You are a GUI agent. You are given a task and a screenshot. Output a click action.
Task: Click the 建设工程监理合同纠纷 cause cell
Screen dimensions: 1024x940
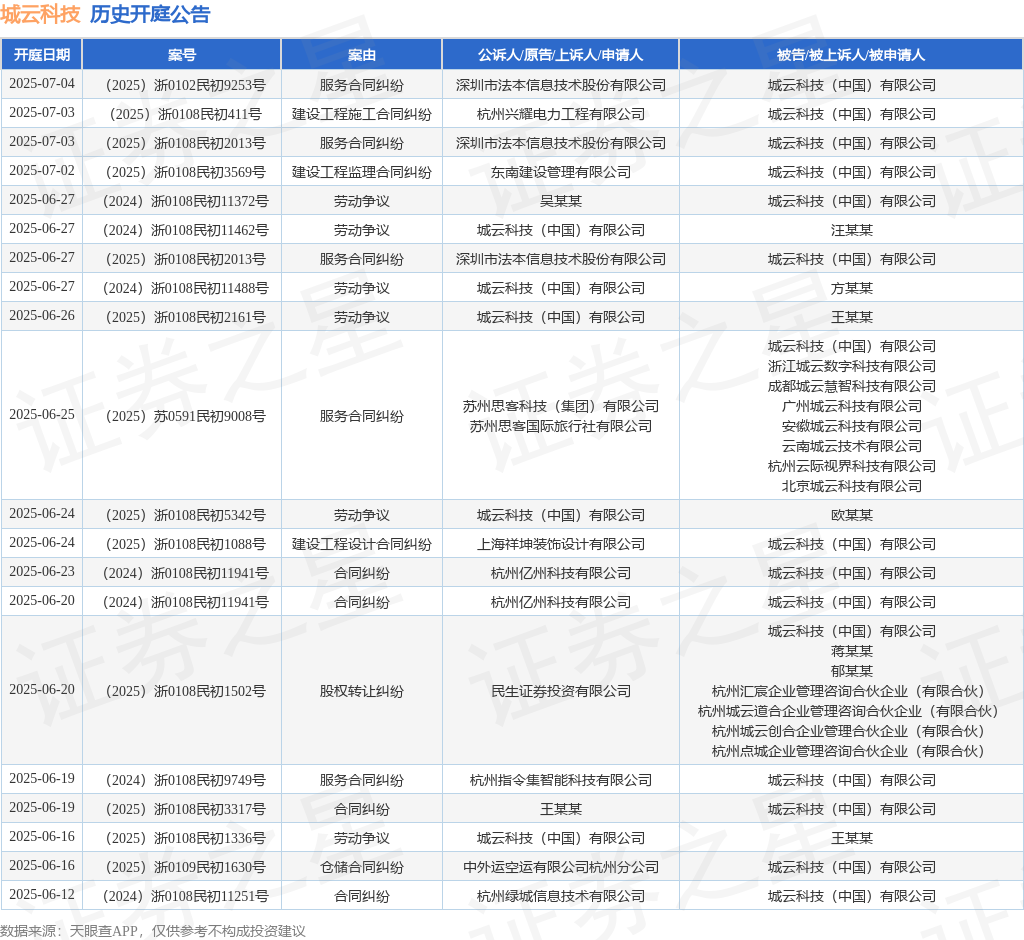click(x=362, y=172)
